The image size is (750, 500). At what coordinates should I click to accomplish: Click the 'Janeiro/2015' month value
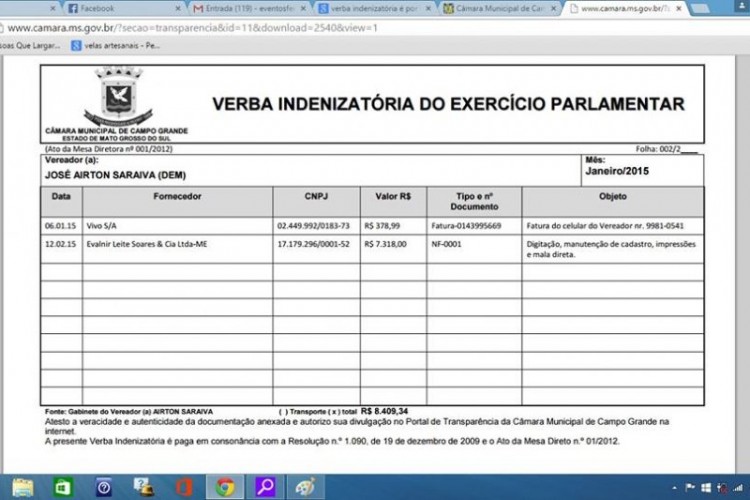[617, 171]
